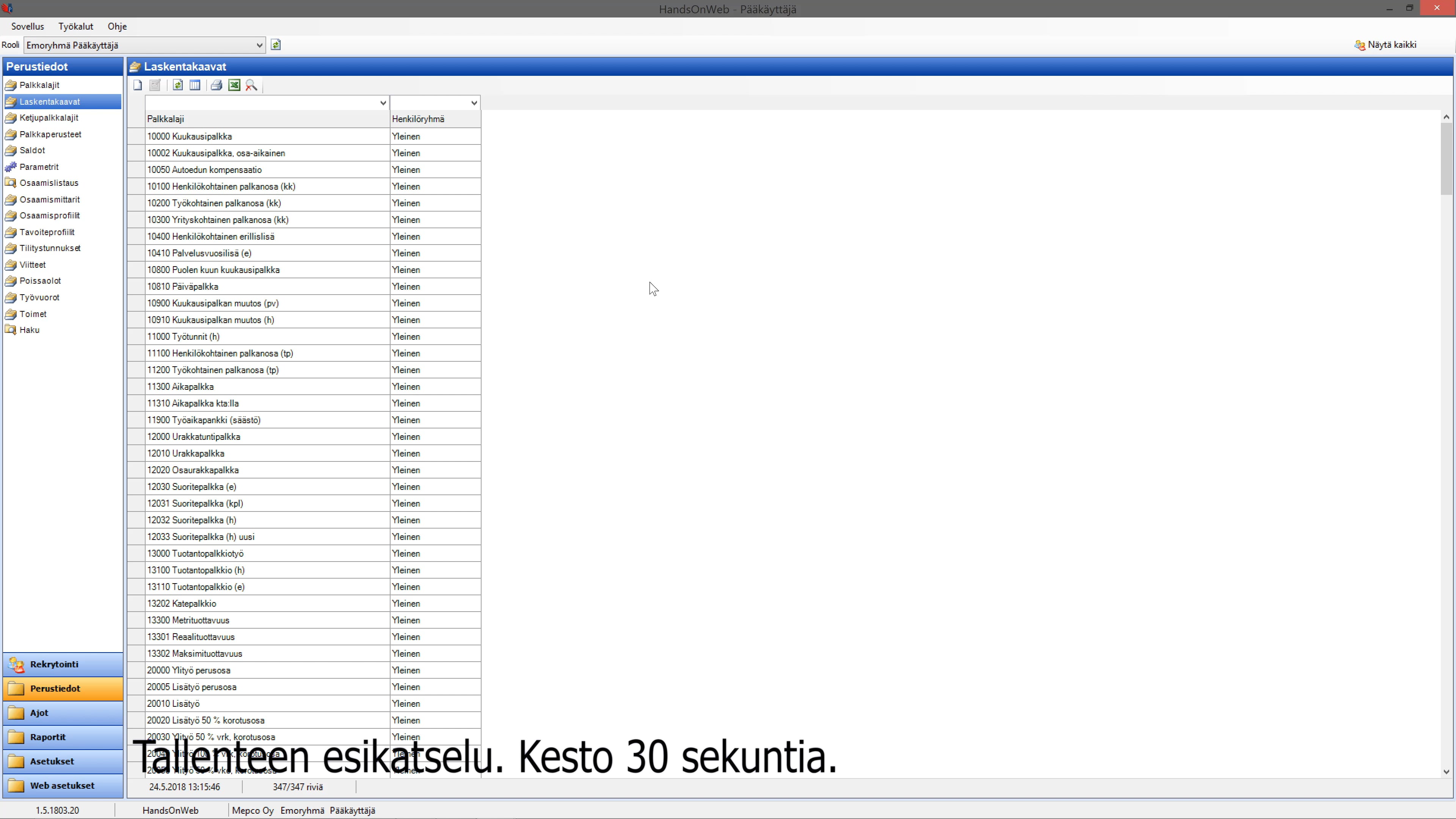Export the table to Excel
The image size is (1456, 819).
tap(234, 85)
